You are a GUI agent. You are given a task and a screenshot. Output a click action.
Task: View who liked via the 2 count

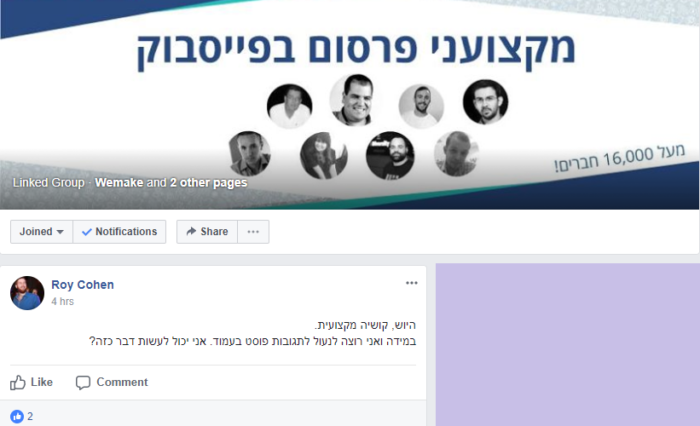(x=30, y=417)
